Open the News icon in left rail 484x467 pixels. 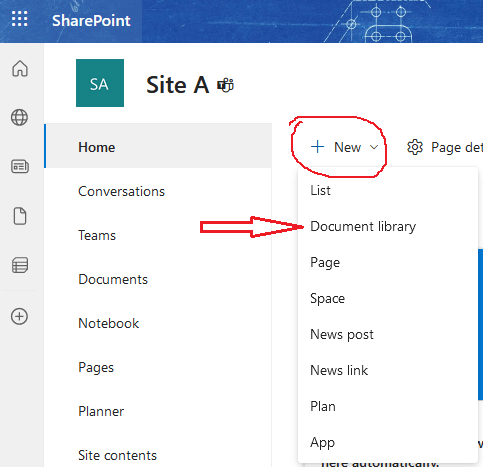coord(20,166)
